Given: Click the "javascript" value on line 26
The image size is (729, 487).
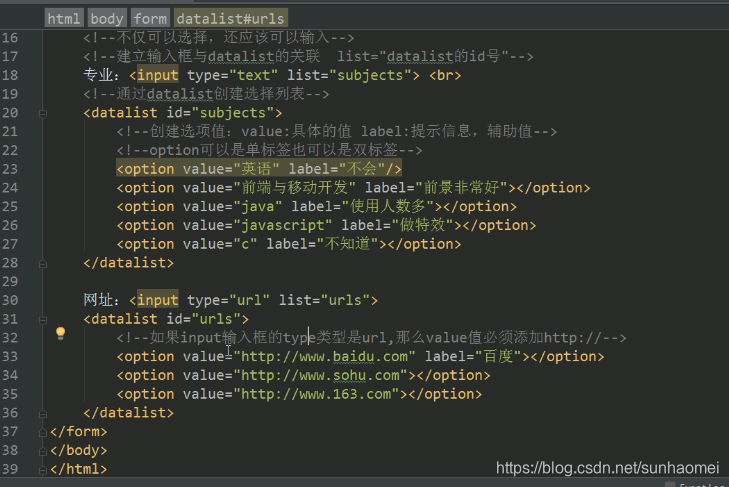Looking at the screenshot, I should pos(282,225).
